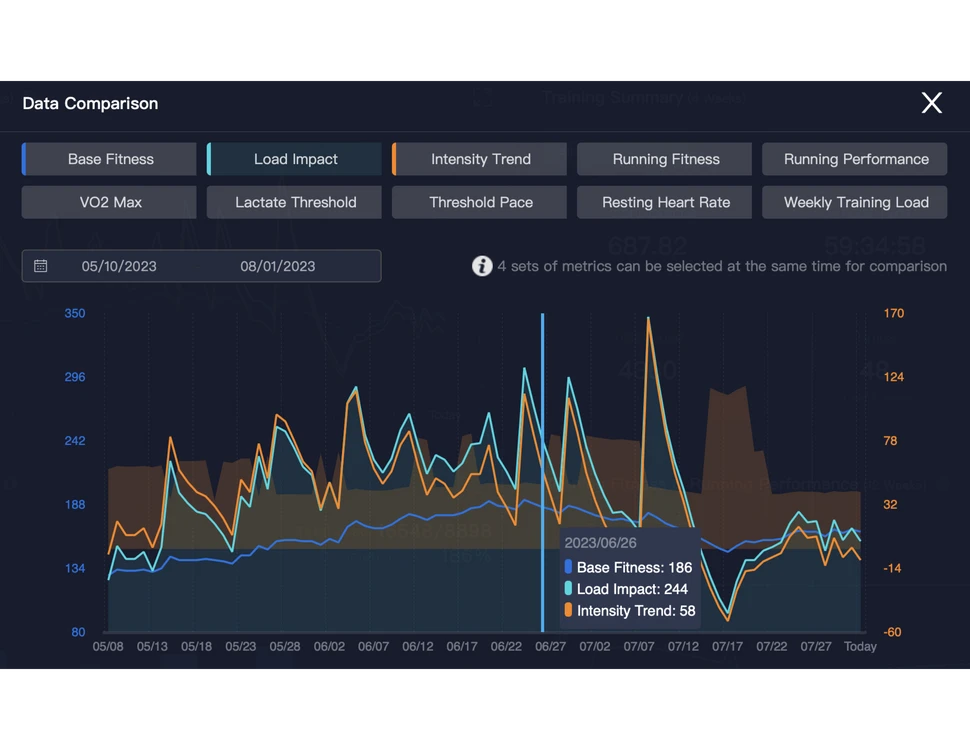
Task: Toggle off the Base Fitness metric
Action: (x=110, y=159)
